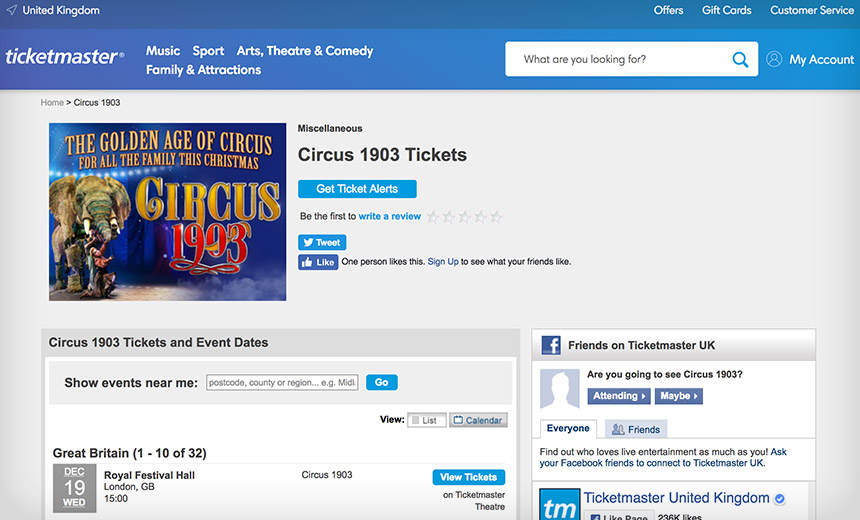Switch to Calendar view
Image resolution: width=860 pixels, height=520 pixels.
coord(478,420)
